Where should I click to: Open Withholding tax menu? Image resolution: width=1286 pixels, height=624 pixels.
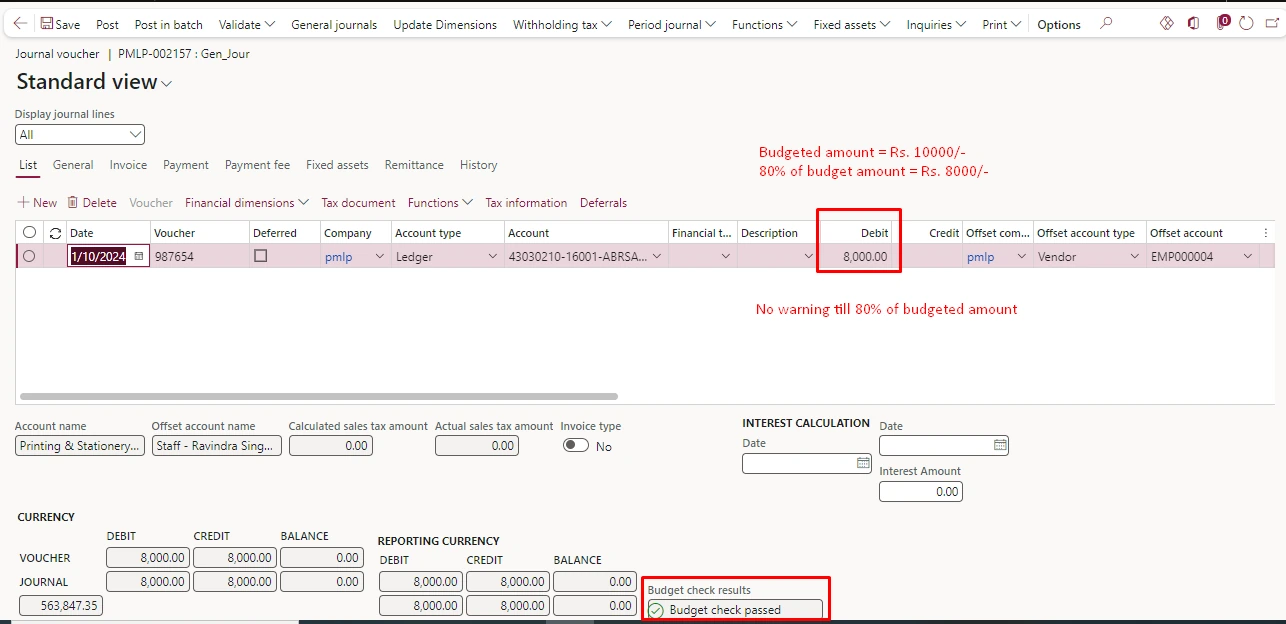tap(562, 24)
